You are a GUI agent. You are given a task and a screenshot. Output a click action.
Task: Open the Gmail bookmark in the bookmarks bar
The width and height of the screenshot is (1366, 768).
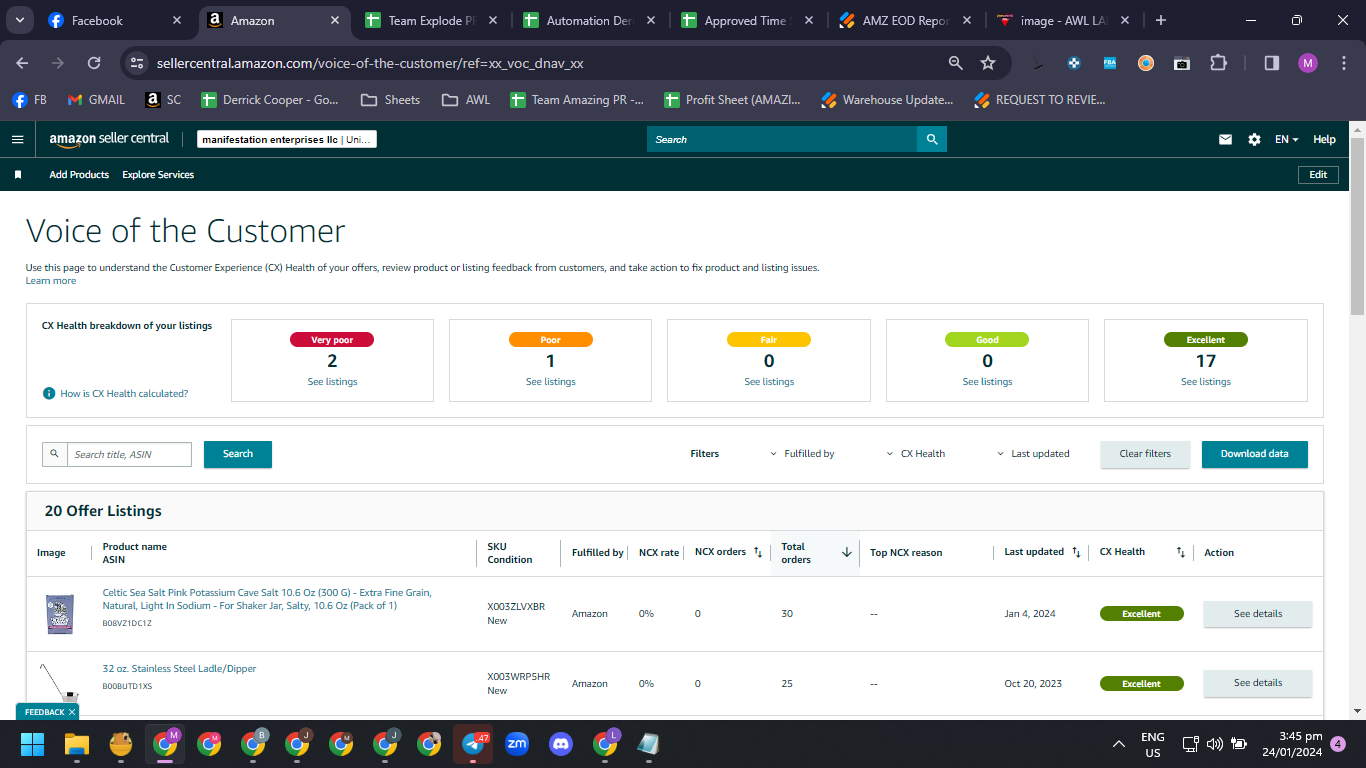96,100
